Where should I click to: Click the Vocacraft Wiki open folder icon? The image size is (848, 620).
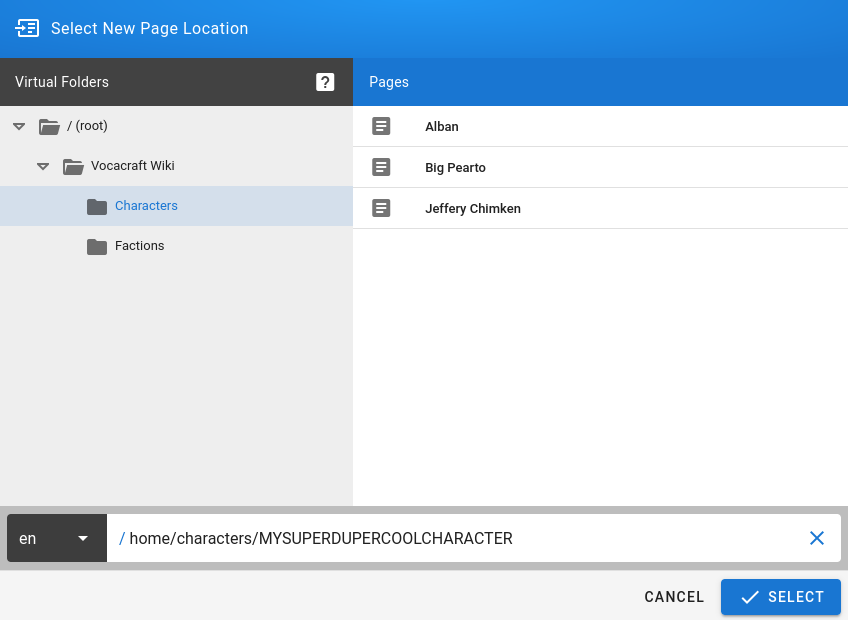73,166
